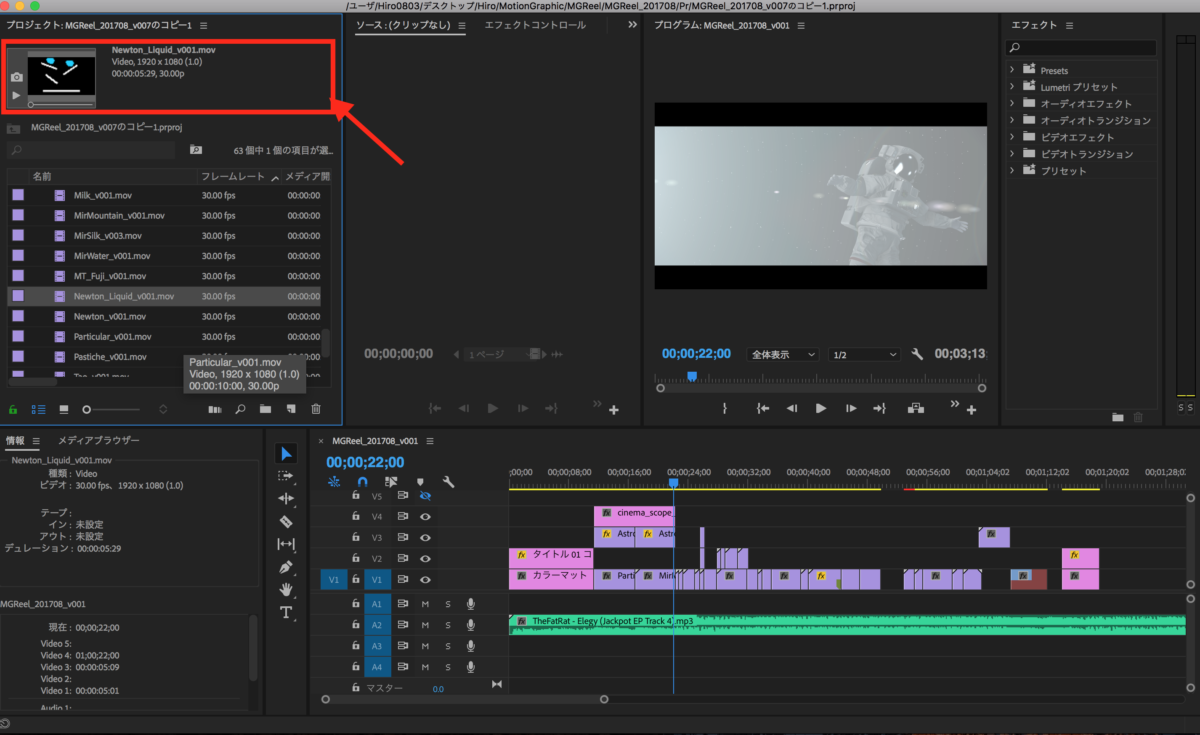Switch to エフェクトコントロール tab
The width and height of the screenshot is (1200, 735).
pyautogui.click(x=535, y=25)
